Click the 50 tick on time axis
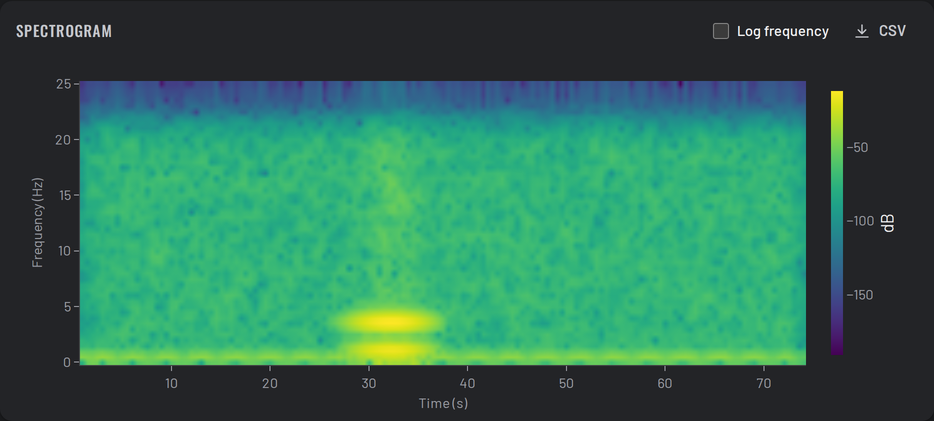This screenshot has width=934, height=421. pos(566,383)
